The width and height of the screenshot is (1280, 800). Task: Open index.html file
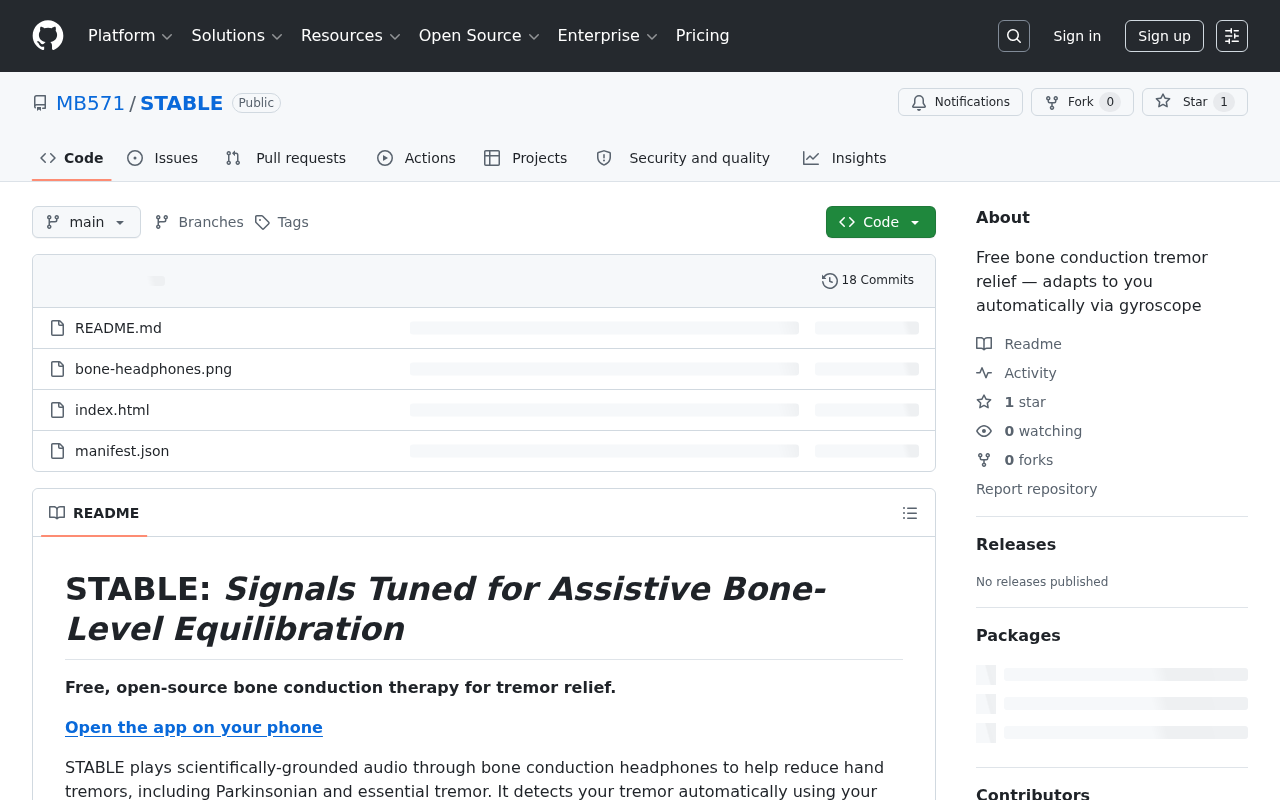[112, 410]
